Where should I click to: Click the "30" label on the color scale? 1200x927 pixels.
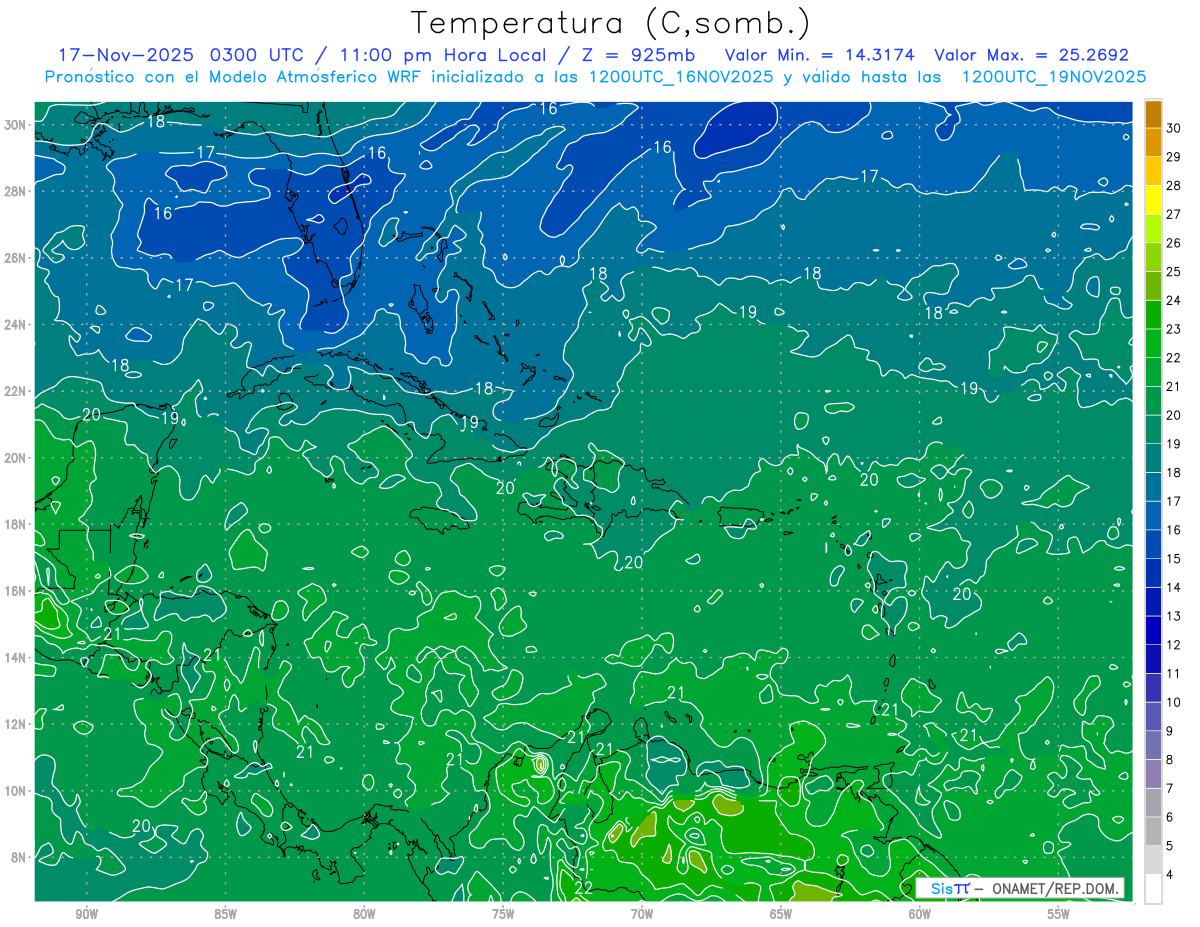pos(1174,128)
